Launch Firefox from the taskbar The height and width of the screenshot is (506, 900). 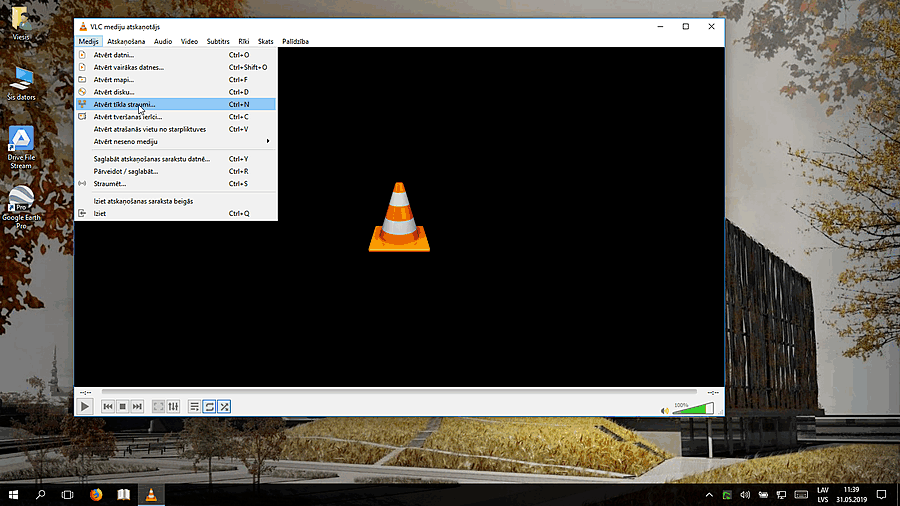click(96, 495)
